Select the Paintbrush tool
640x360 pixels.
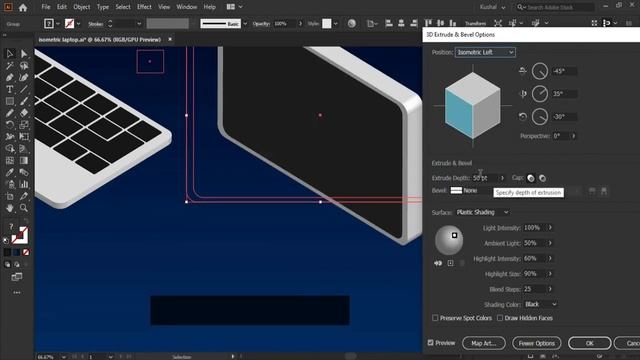tap(24, 101)
